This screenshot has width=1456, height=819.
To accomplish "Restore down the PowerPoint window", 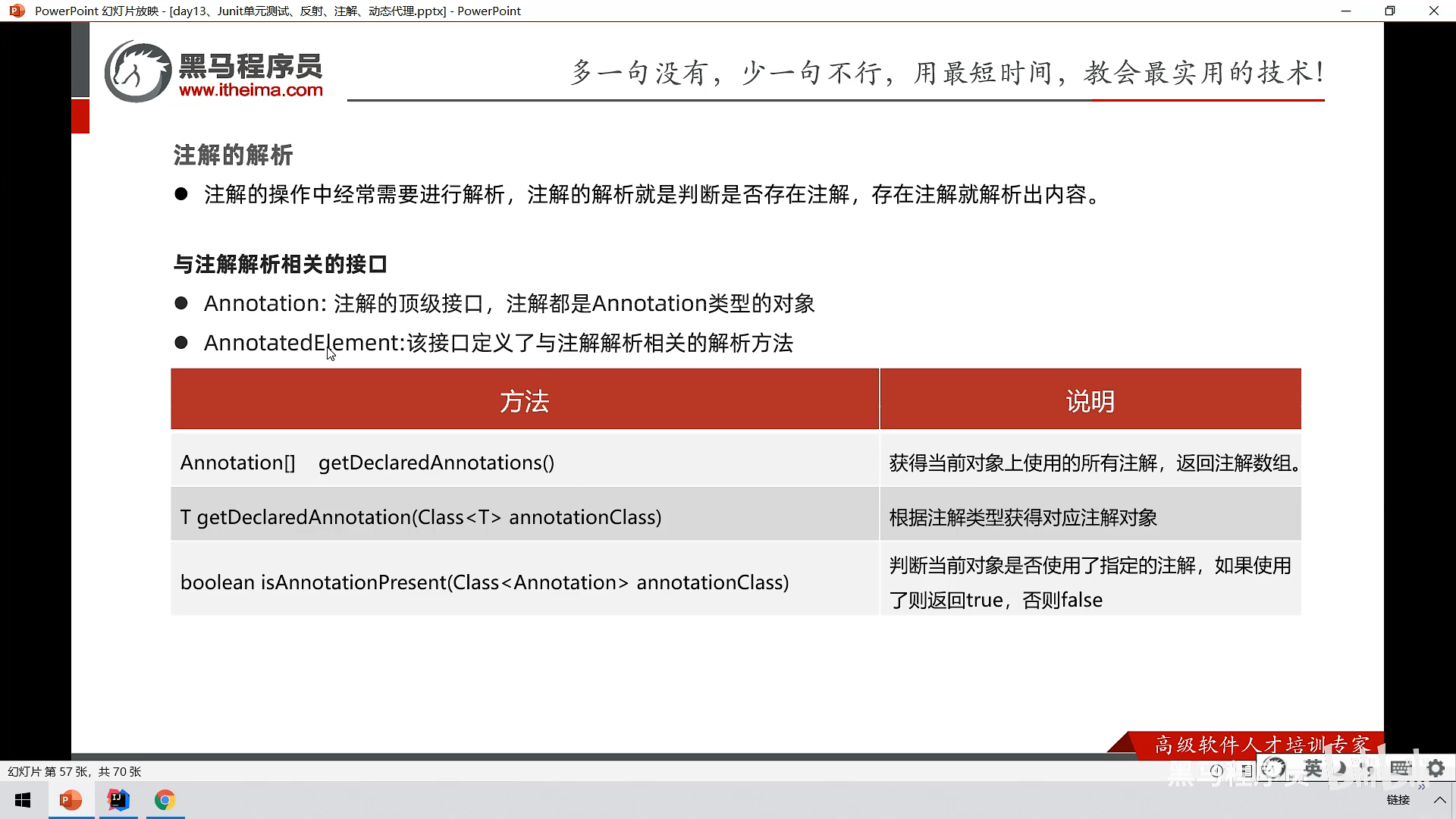I will click(1389, 11).
